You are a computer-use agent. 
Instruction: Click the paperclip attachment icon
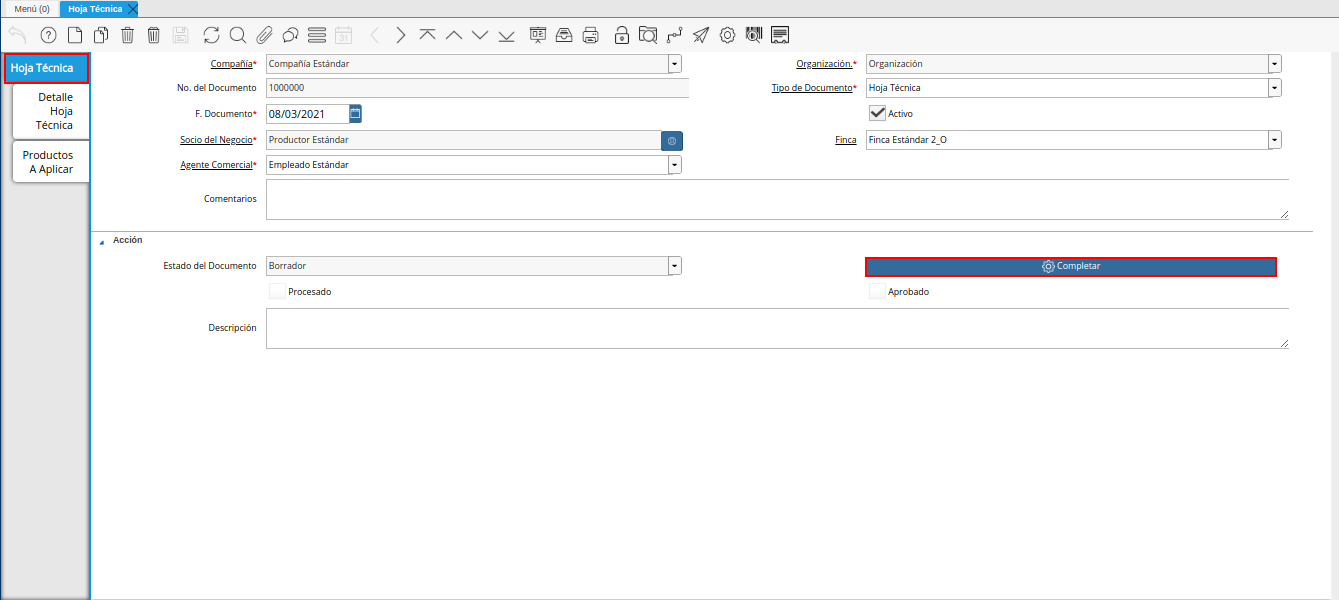click(x=264, y=35)
